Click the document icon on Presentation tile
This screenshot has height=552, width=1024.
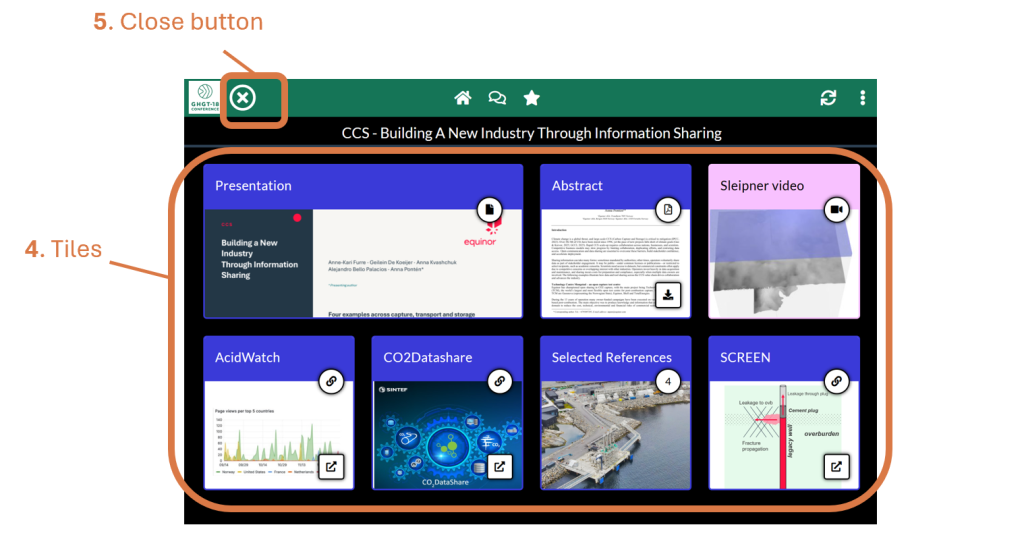click(x=489, y=210)
